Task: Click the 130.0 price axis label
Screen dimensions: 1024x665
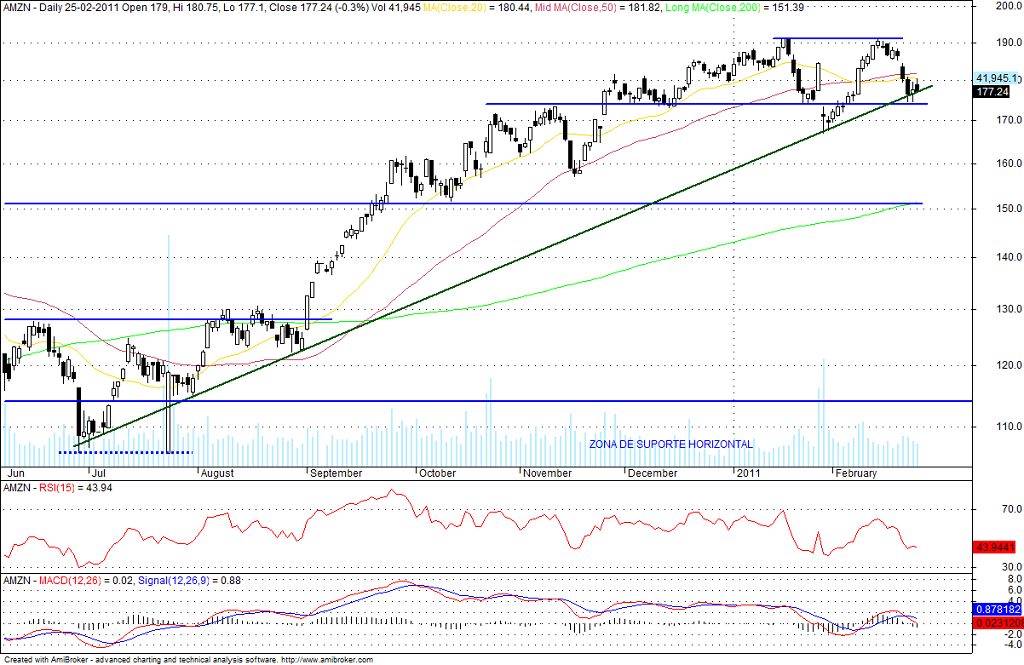Action: click(x=1008, y=309)
